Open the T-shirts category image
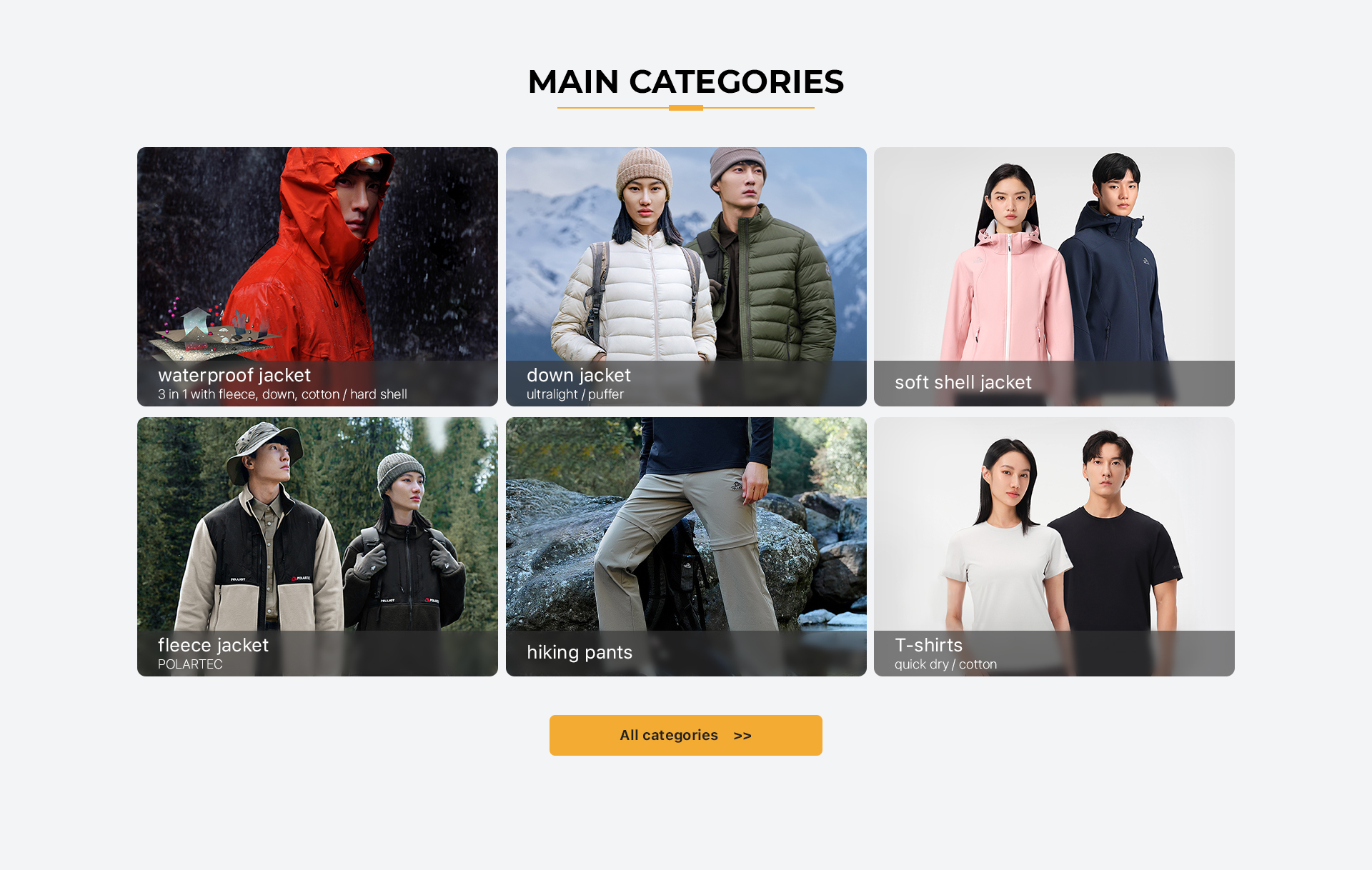The image size is (1372, 870). click(x=1054, y=546)
